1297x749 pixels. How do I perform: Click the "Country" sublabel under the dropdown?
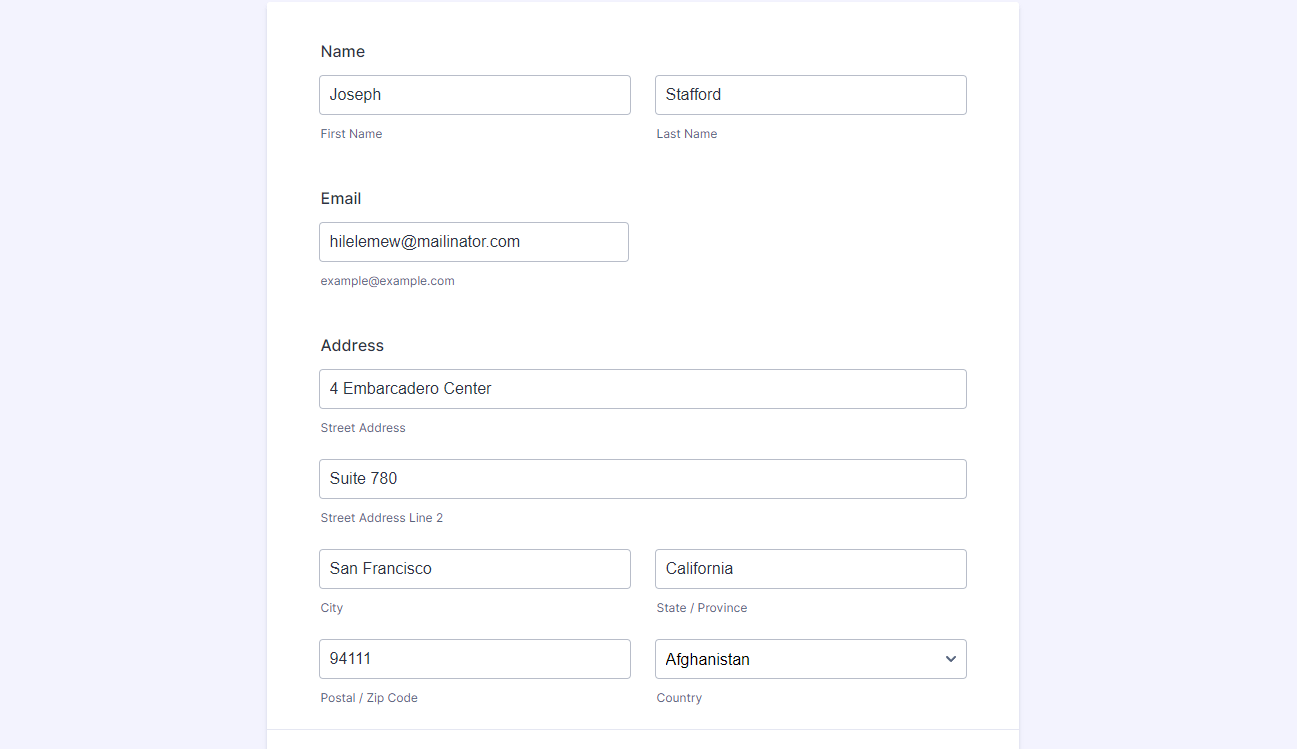click(x=679, y=698)
